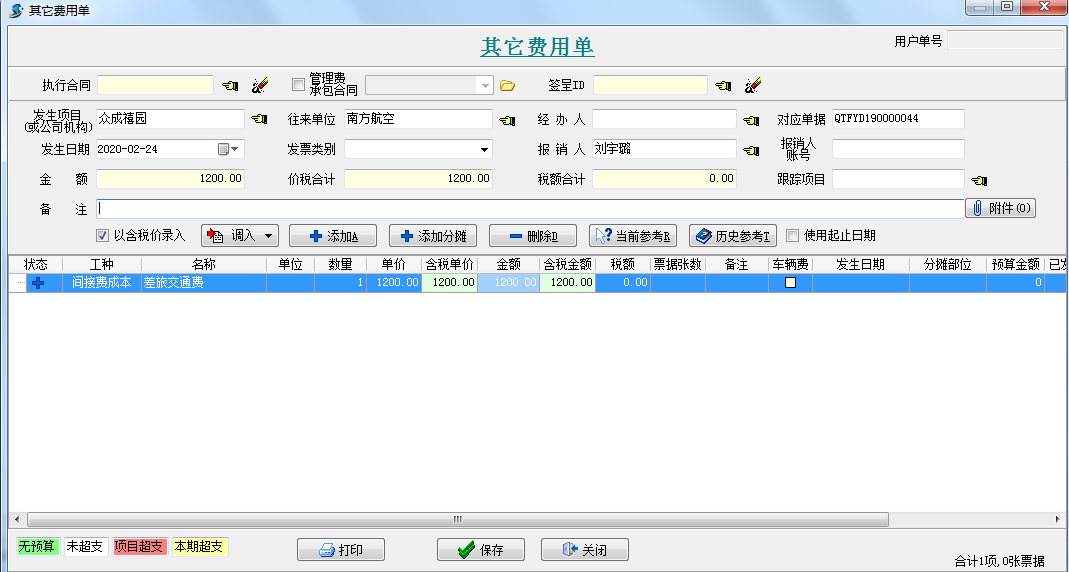
Task: Click the 关闭 close button
Action: coord(585,550)
